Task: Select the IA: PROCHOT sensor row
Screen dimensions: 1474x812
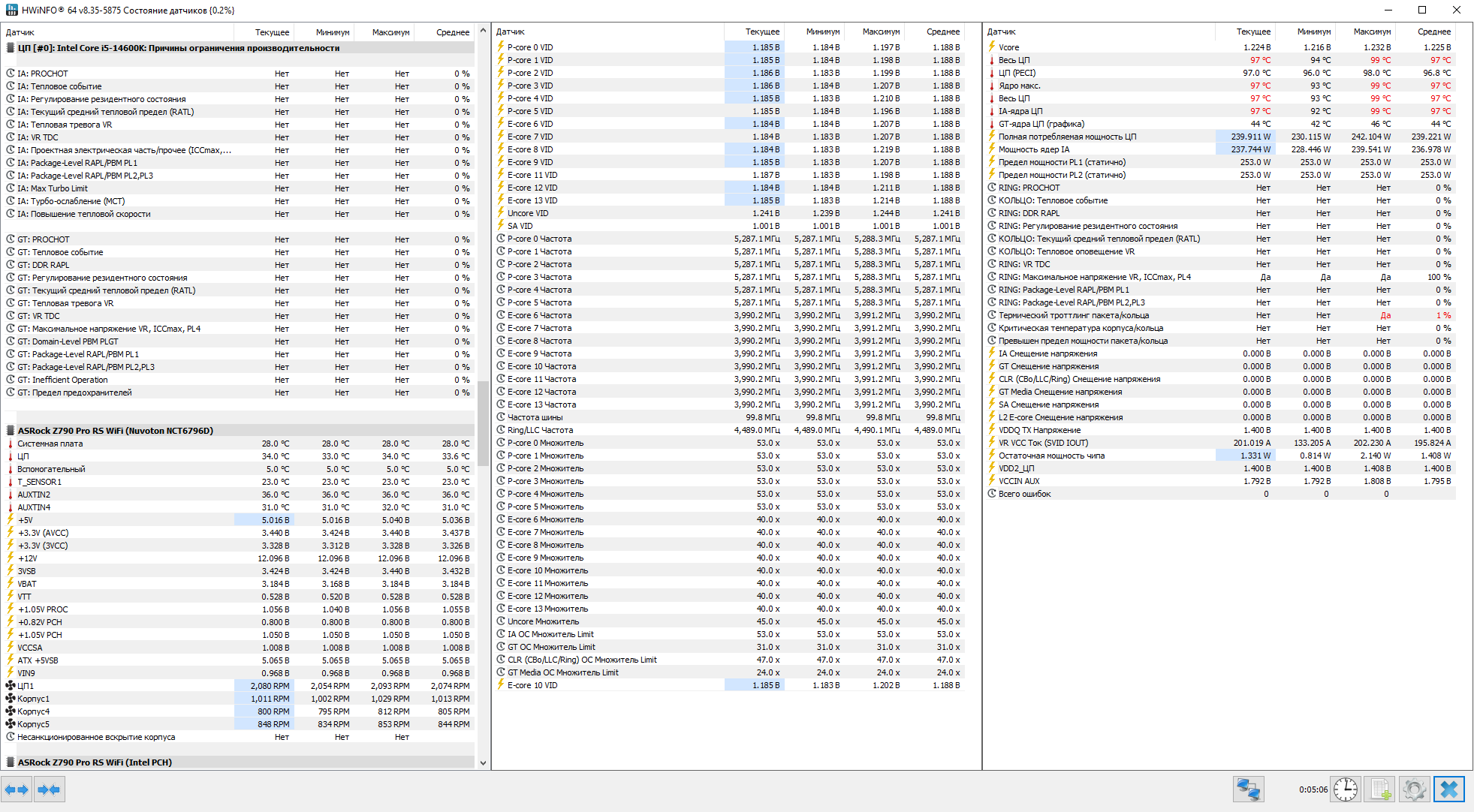Action: pyautogui.click(x=43, y=74)
